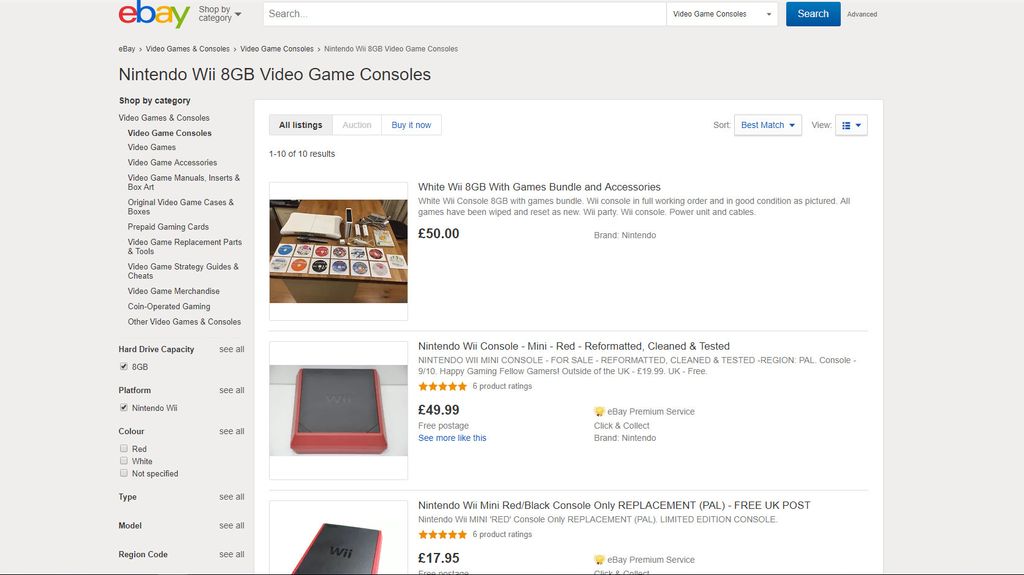Expand see all for Hard Drive Capacity

[232, 350]
